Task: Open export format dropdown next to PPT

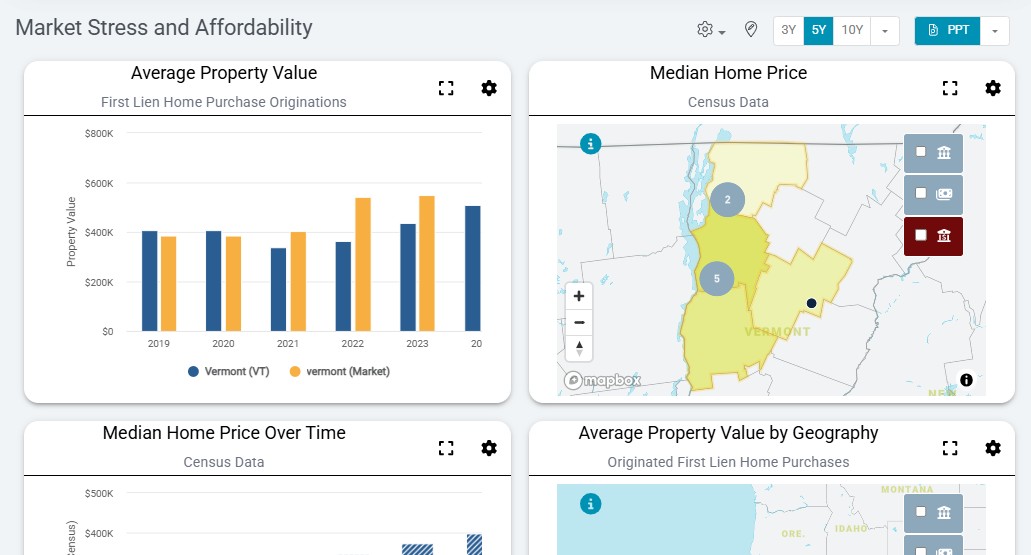Action: pos(994,30)
